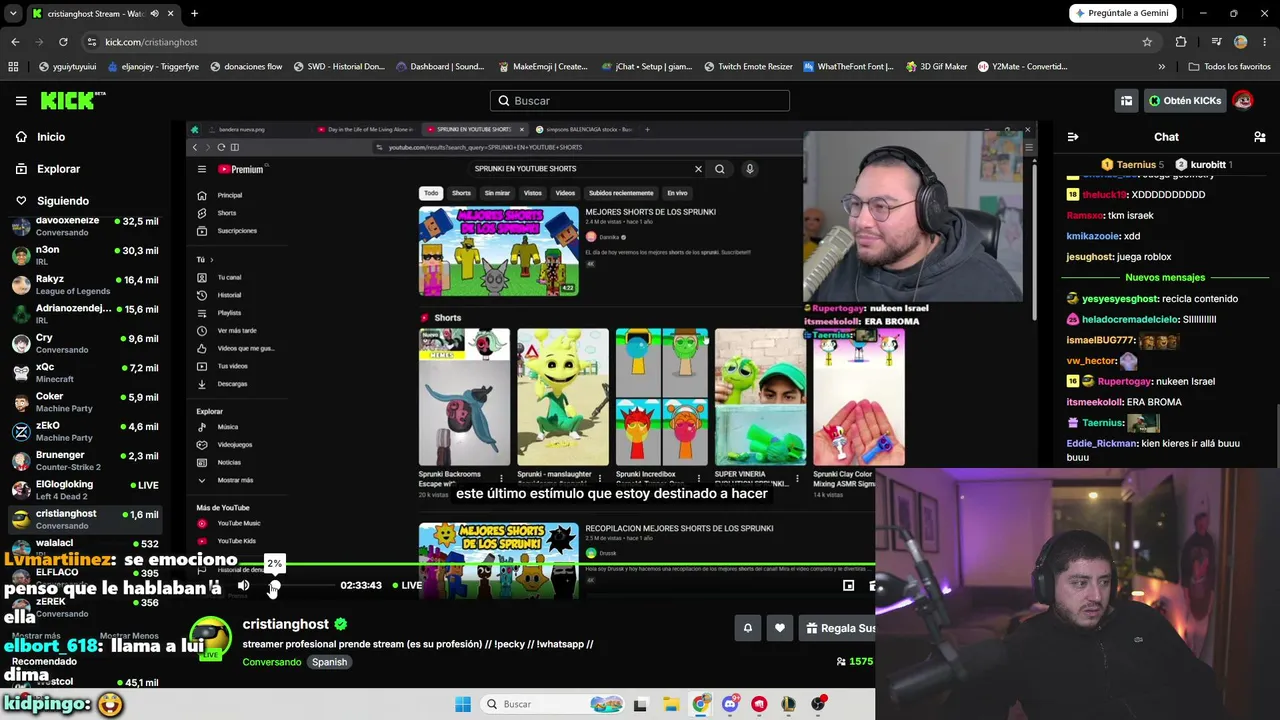Screen dimensions: 1280x720
Task: Open the Conversando category link
Action: (271, 662)
